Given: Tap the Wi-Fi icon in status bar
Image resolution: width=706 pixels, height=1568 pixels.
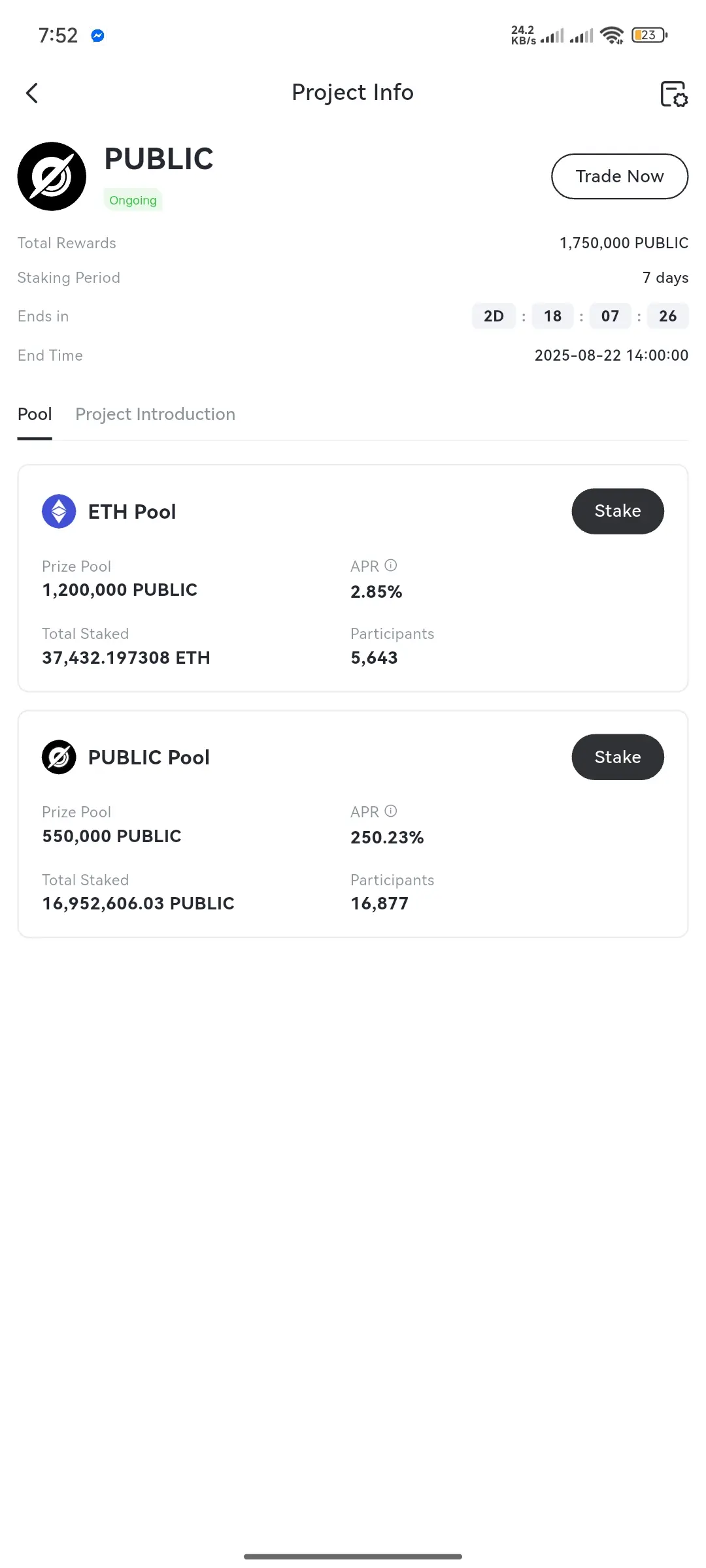Looking at the screenshot, I should coord(612,35).
